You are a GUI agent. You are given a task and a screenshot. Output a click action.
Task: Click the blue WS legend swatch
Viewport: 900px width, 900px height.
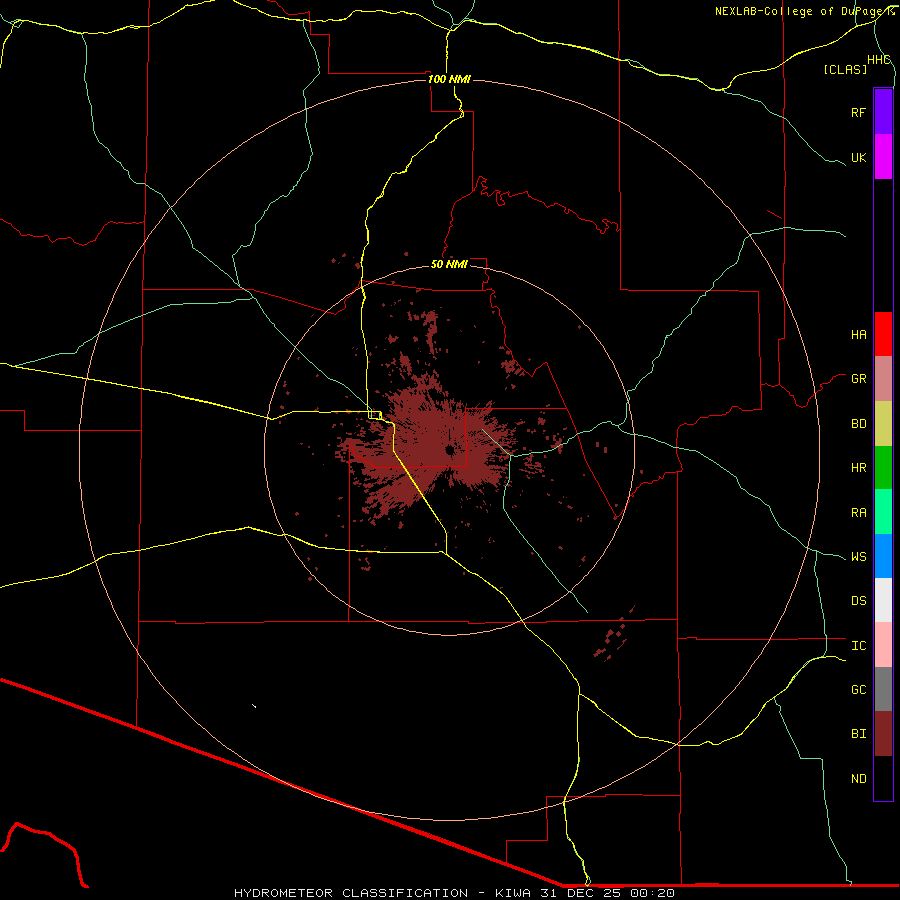pos(883,556)
